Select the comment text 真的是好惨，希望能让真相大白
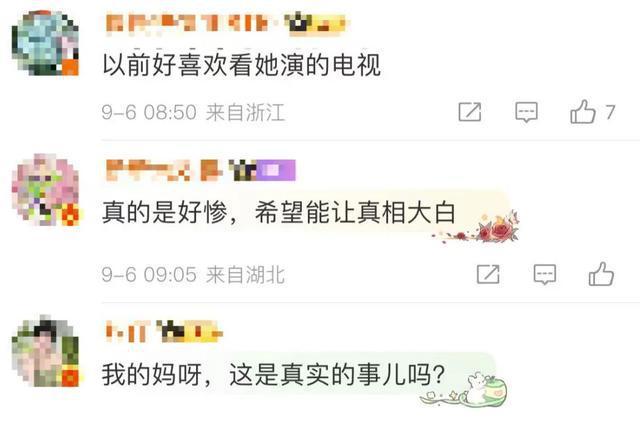Viewport: 640px width, 421px height. pos(278,212)
